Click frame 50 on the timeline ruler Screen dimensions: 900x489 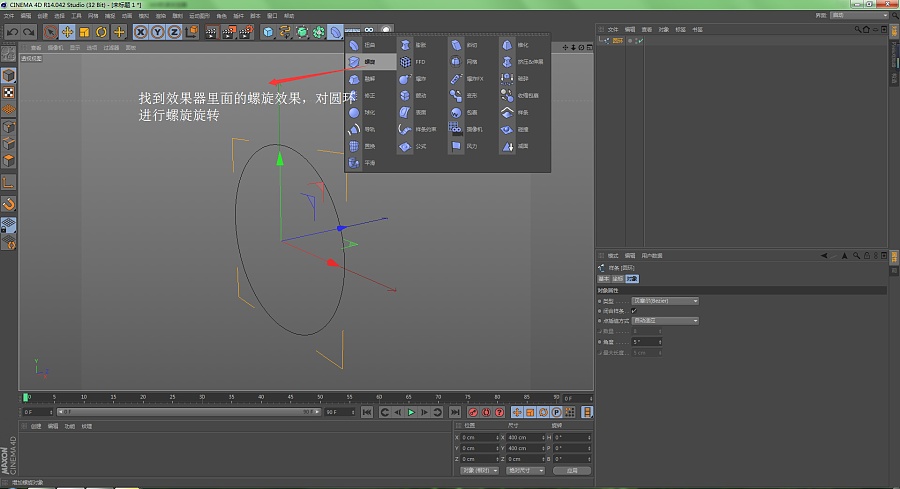pyautogui.click(x=320, y=397)
